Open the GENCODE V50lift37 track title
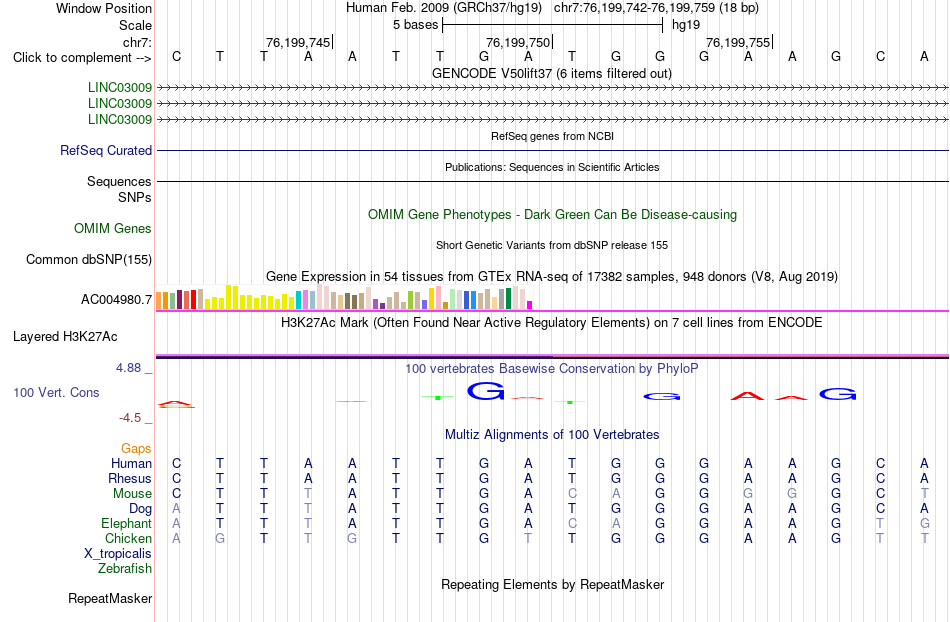Viewport: 950px width, 622px height. coord(552,73)
